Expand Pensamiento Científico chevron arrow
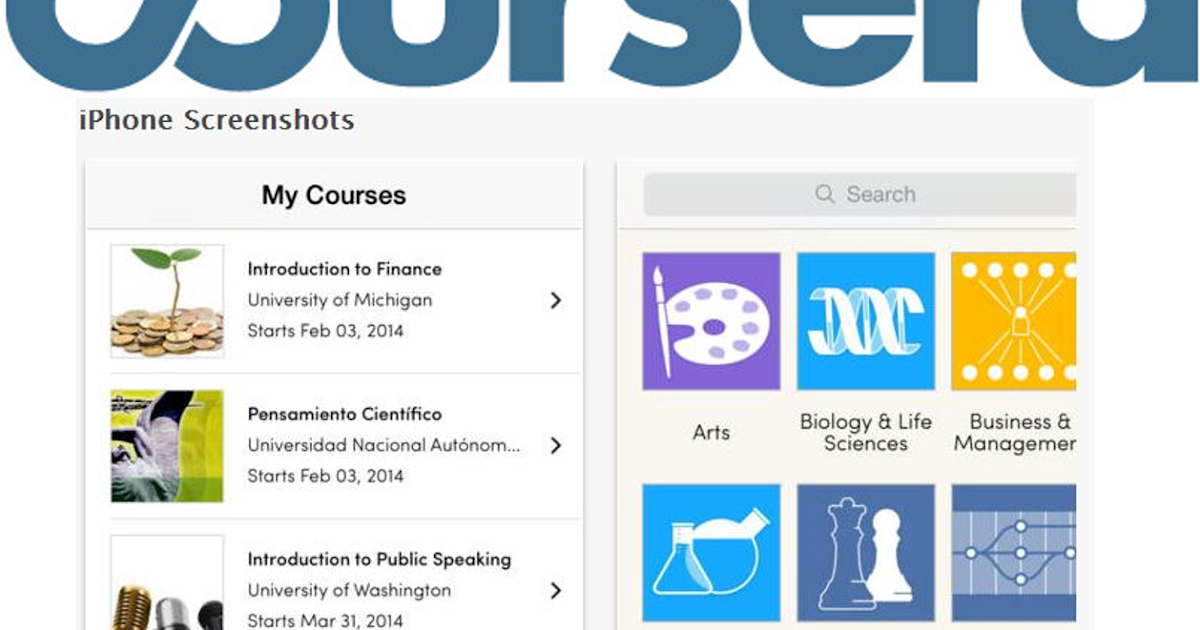The image size is (1200, 630). point(556,446)
